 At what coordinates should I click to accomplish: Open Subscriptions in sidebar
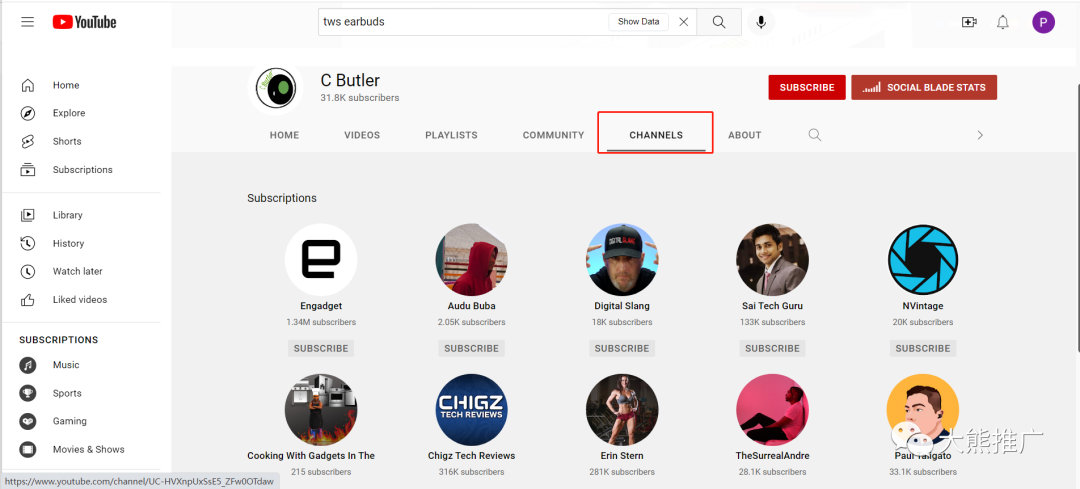click(x=82, y=169)
